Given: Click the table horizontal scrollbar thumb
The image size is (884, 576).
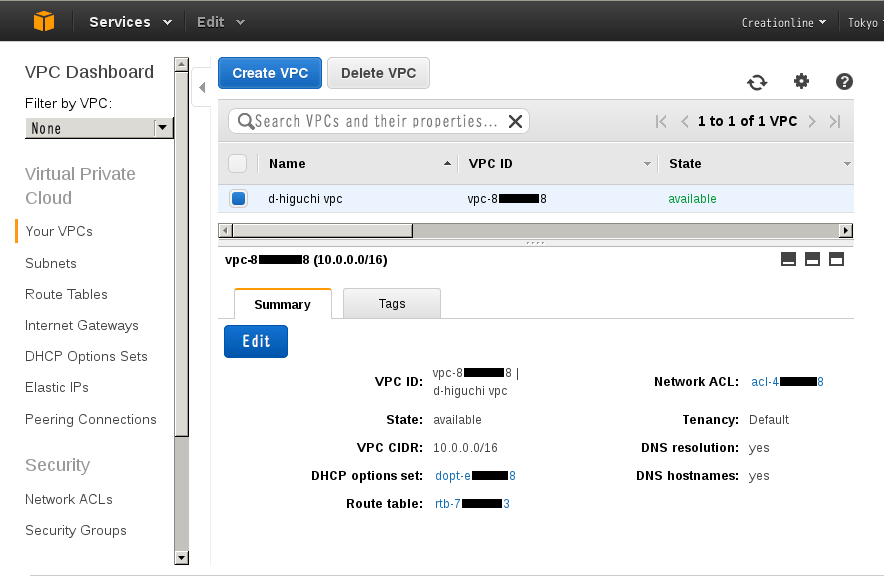Looking at the screenshot, I should [323, 231].
